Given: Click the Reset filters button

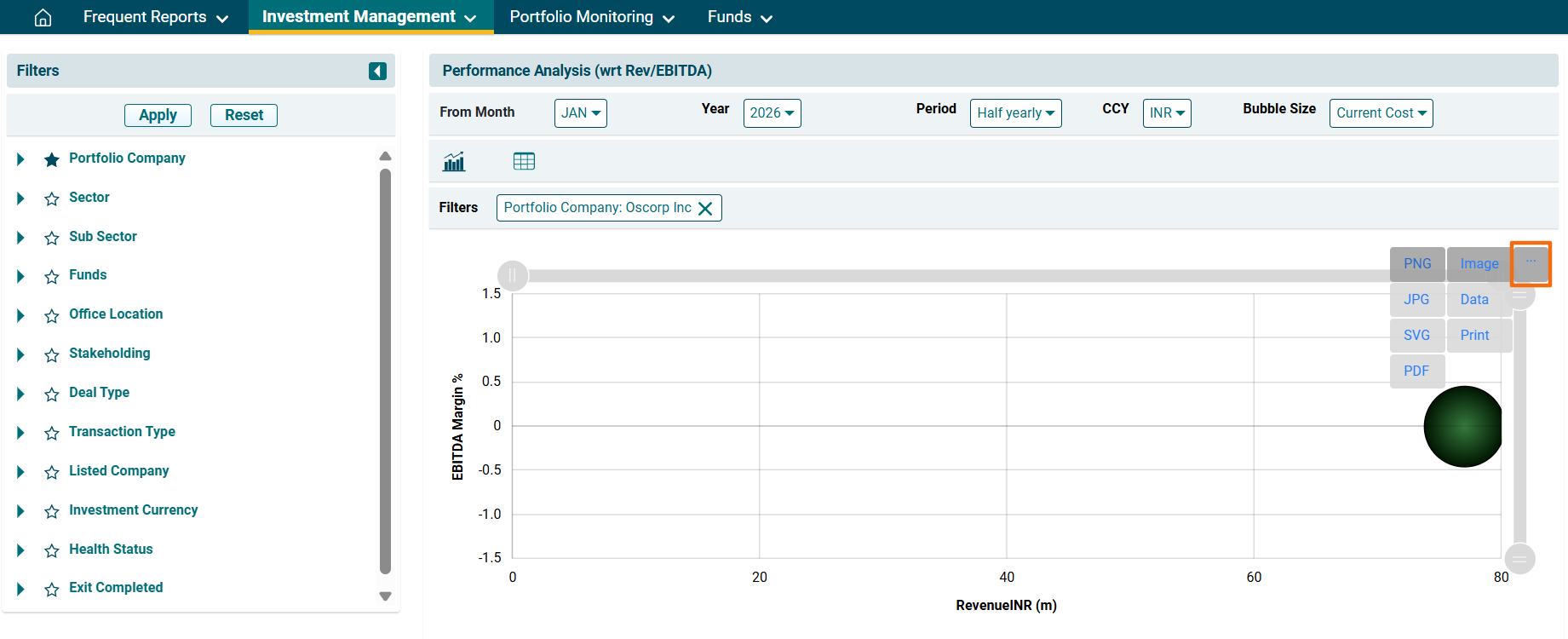Looking at the screenshot, I should click(x=244, y=115).
